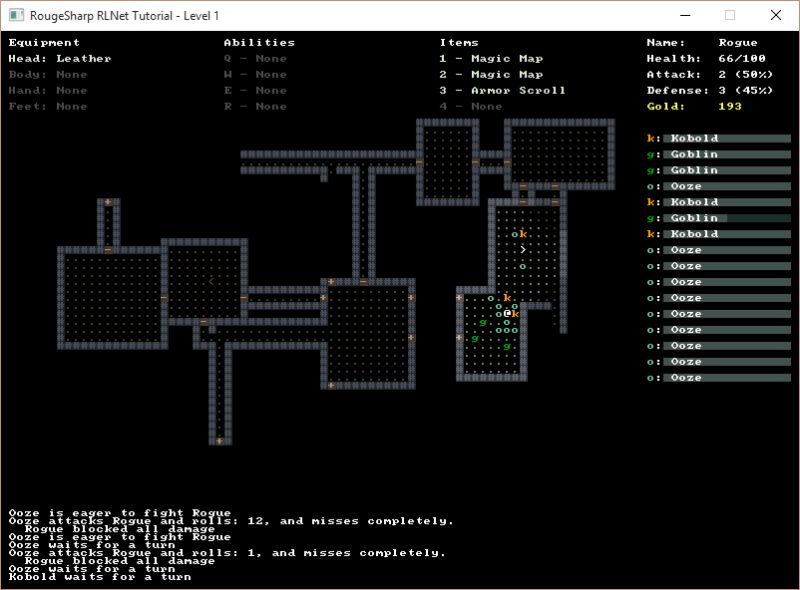
Task: Click the door '+' atop the short northwest corridor
Action: click(108, 202)
